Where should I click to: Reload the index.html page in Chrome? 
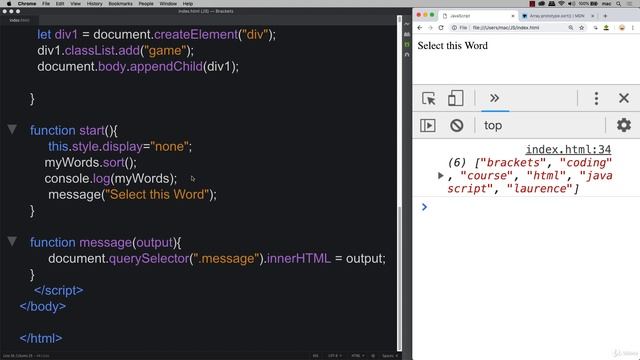pos(441,28)
